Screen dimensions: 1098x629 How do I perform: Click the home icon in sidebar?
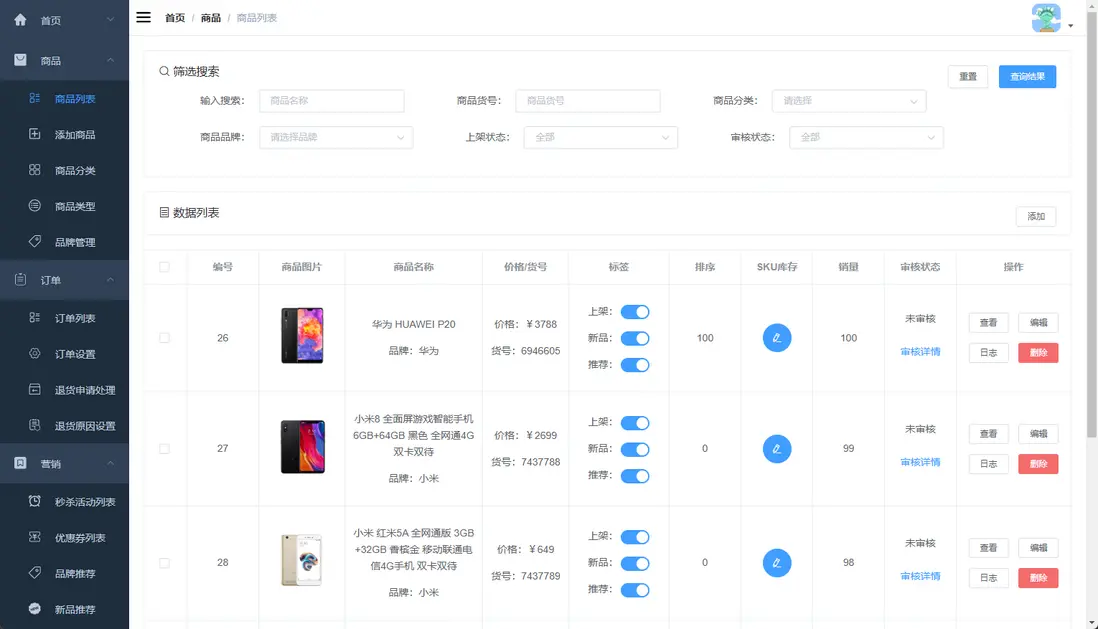[x=20, y=20]
